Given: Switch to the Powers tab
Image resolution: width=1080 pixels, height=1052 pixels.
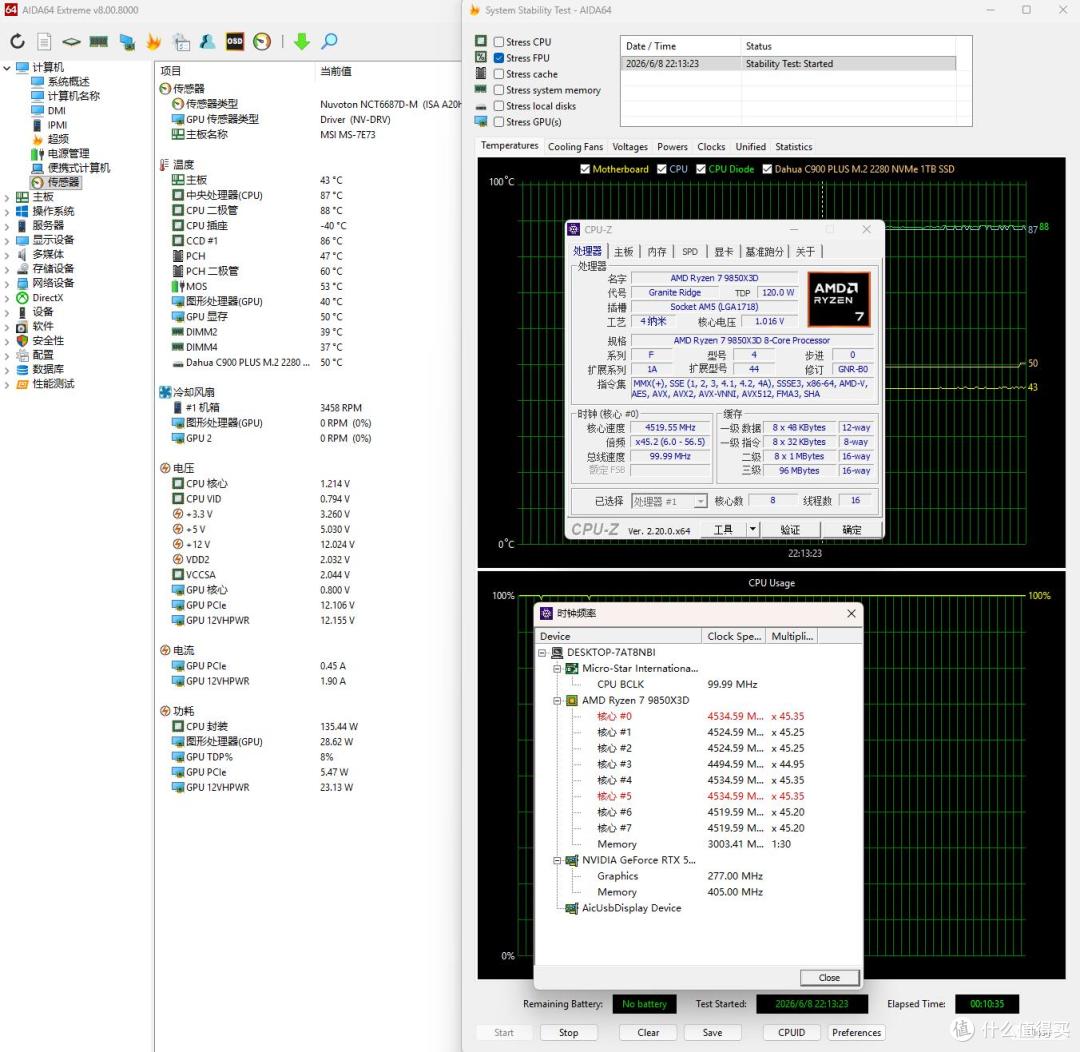Looking at the screenshot, I should click(x=672, y=147).
